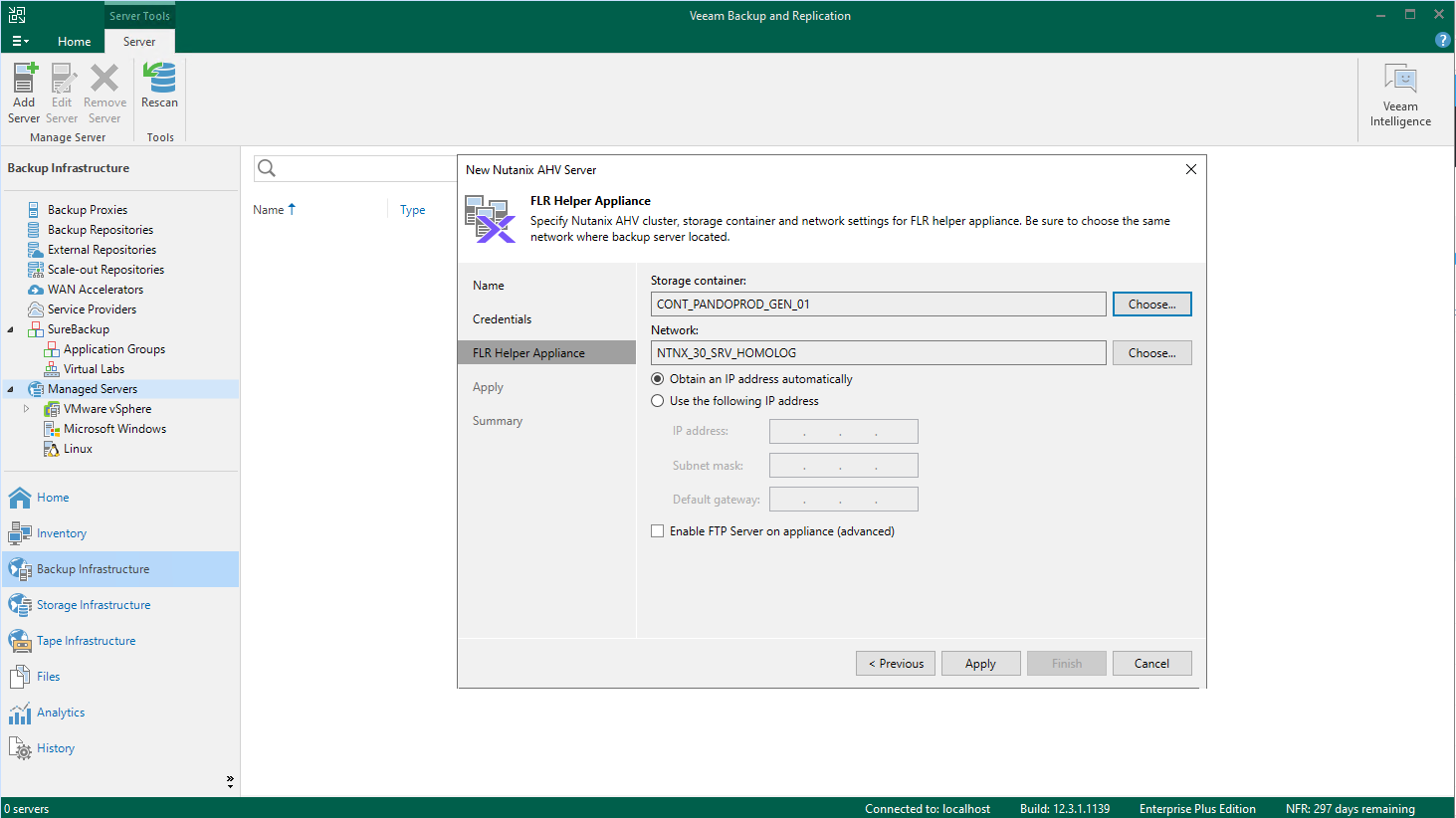Viewport: 1456px width, 818px height.
Task: Click 'Connected to: localhost' status text
Action: (928, 809)
